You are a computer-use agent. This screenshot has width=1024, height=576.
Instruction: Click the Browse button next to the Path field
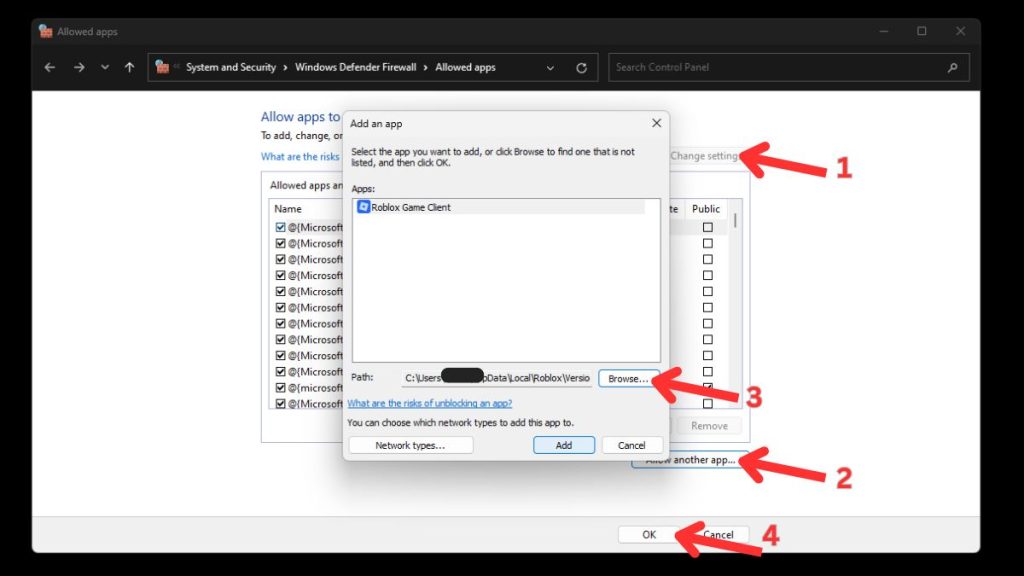pyautogui.click(x=628, y=379)
